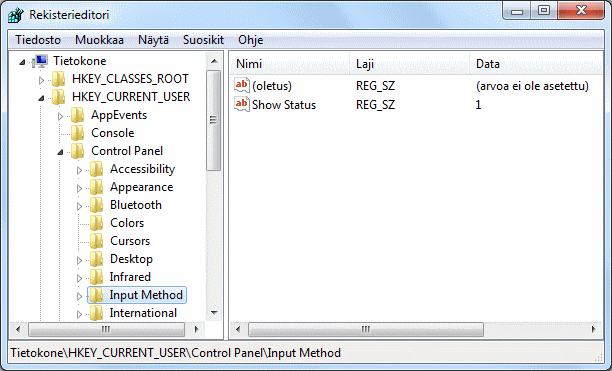The height and width of the screenshot is (371, 612).
Task: Open the Muokkaa menu
Action: click(99, 40)
